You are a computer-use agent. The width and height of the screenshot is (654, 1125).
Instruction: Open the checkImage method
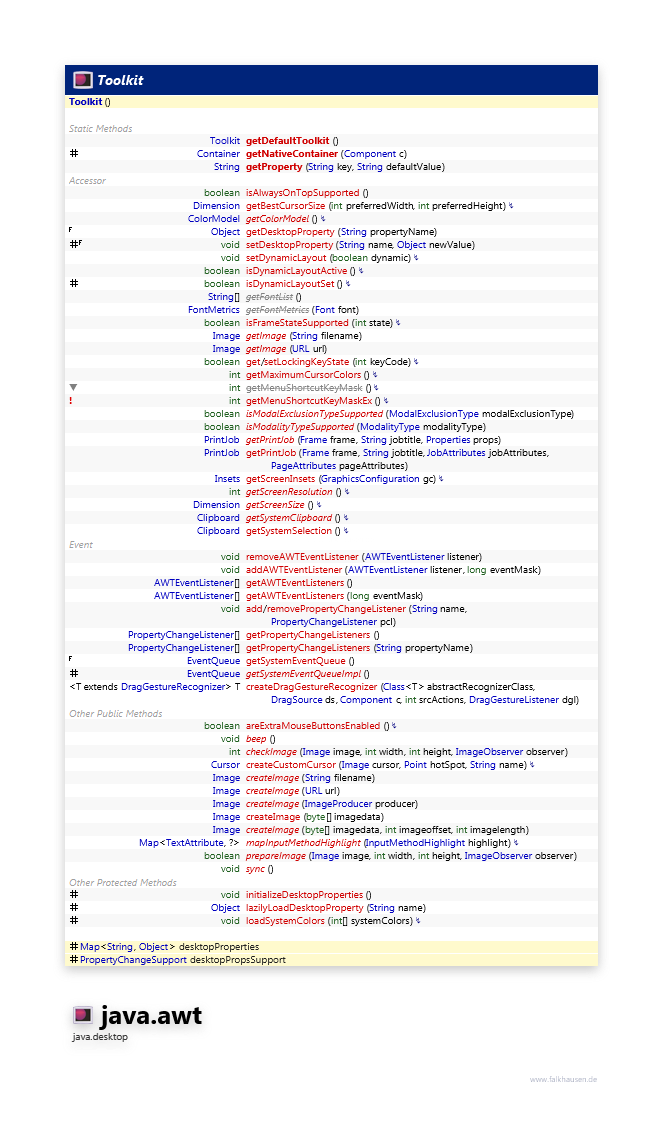pyautogui.click(x=271, y=752)
